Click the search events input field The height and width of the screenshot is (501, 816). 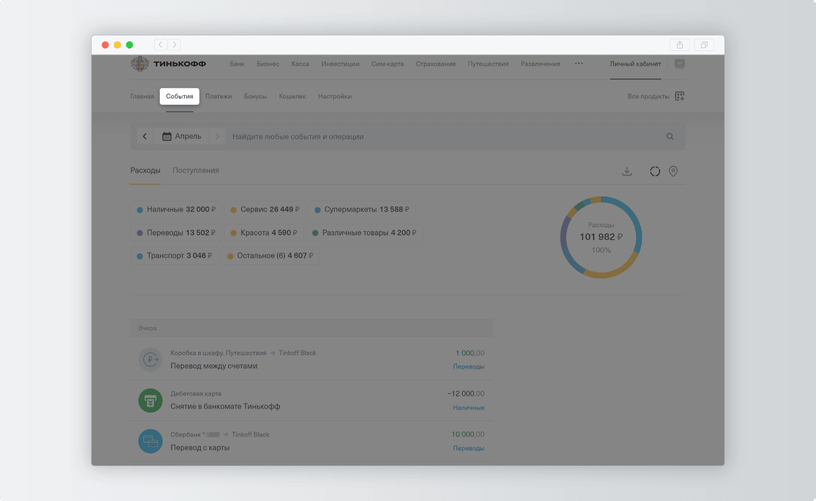(x=446, y=136)
